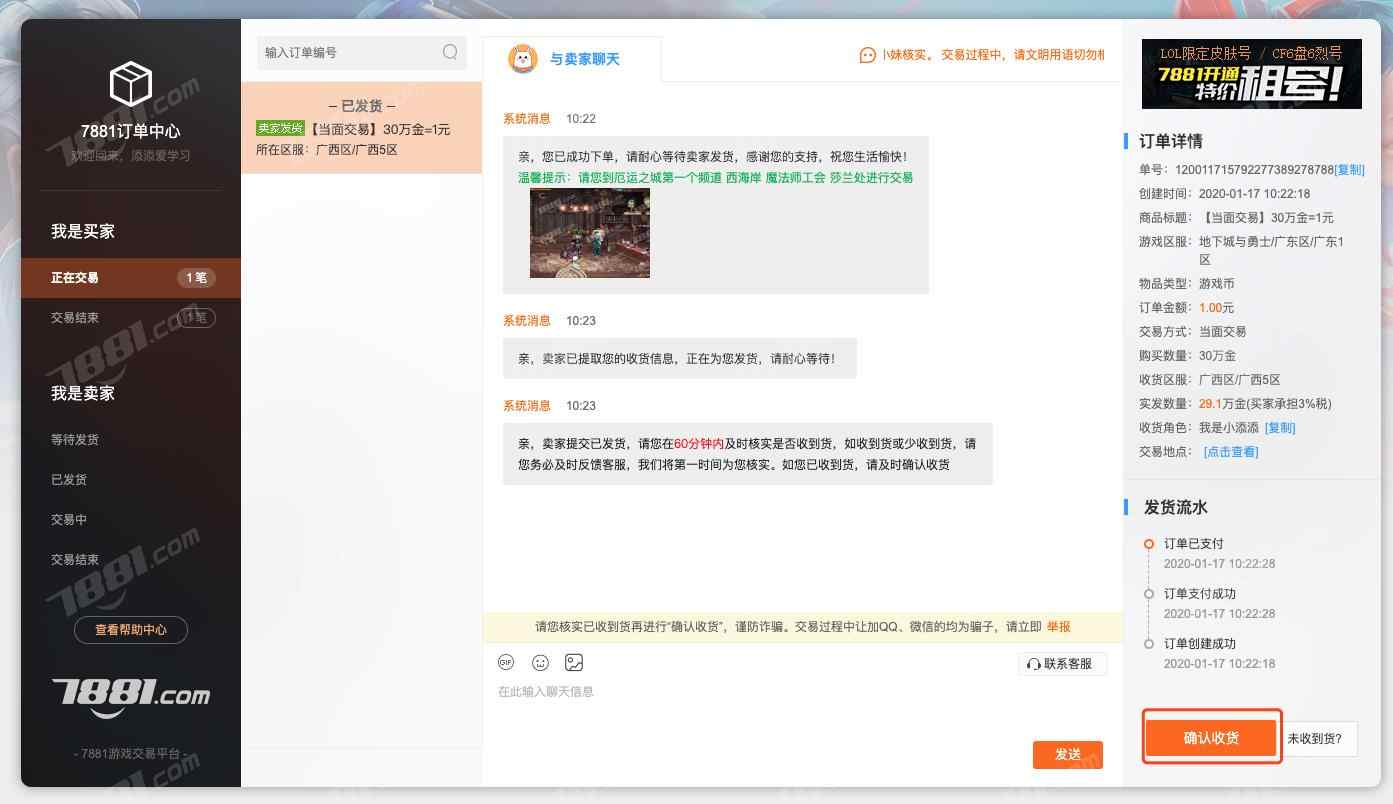Click the 发货流水 section heading

pyautogui.click(x=1176, y=507)
